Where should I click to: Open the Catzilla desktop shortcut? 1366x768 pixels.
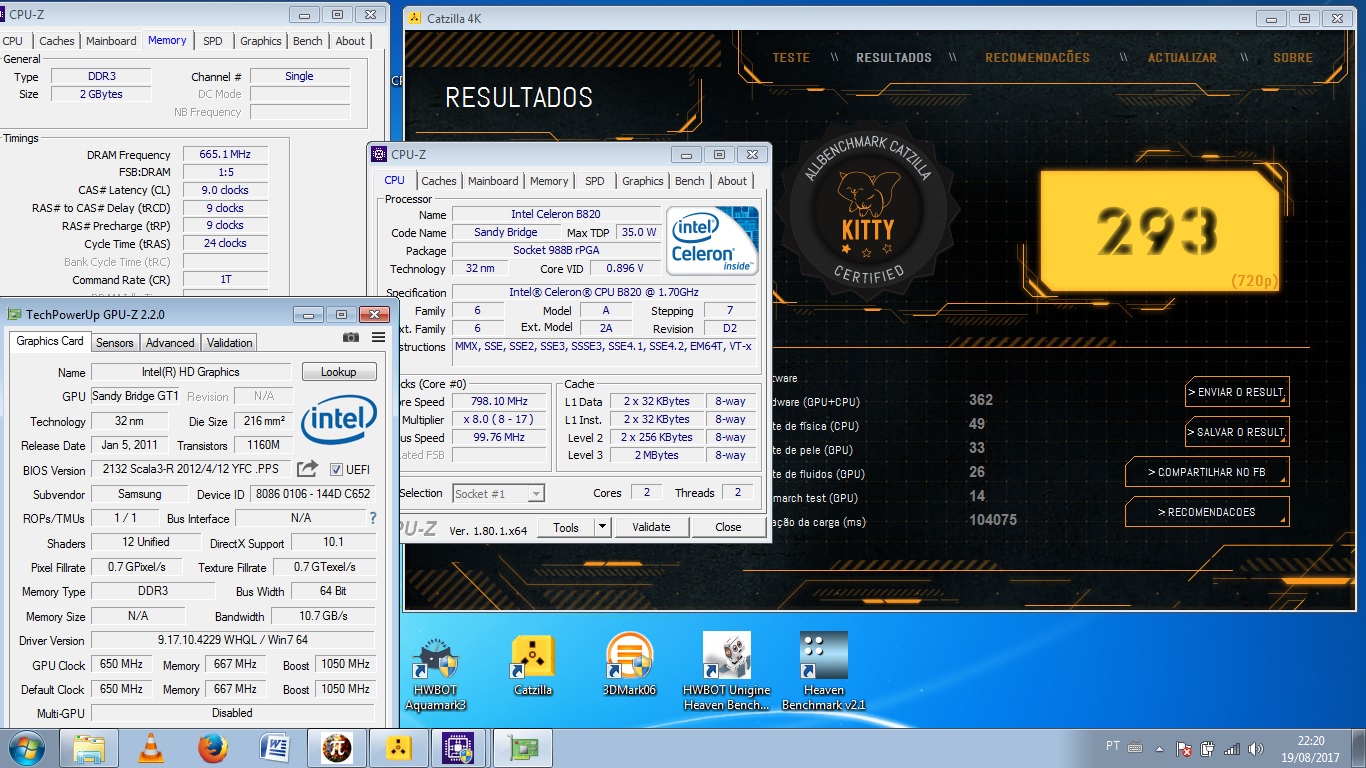(x=532, y=666)
